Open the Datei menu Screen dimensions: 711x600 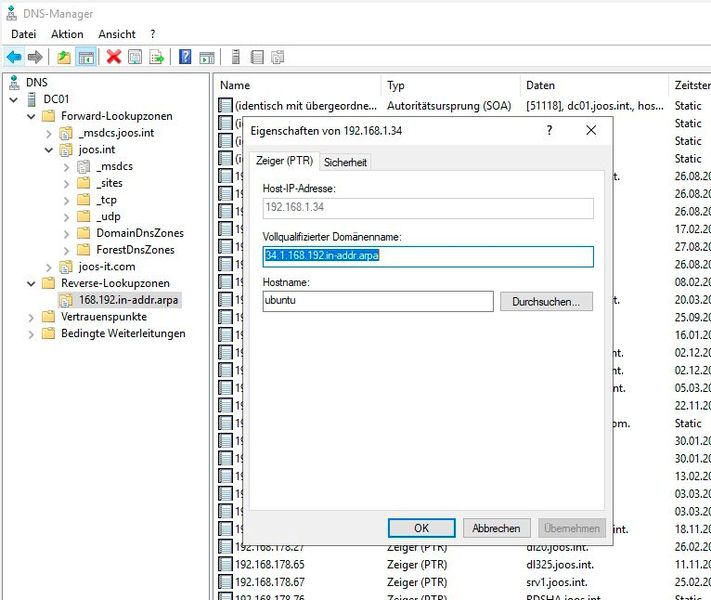[24, 34]
